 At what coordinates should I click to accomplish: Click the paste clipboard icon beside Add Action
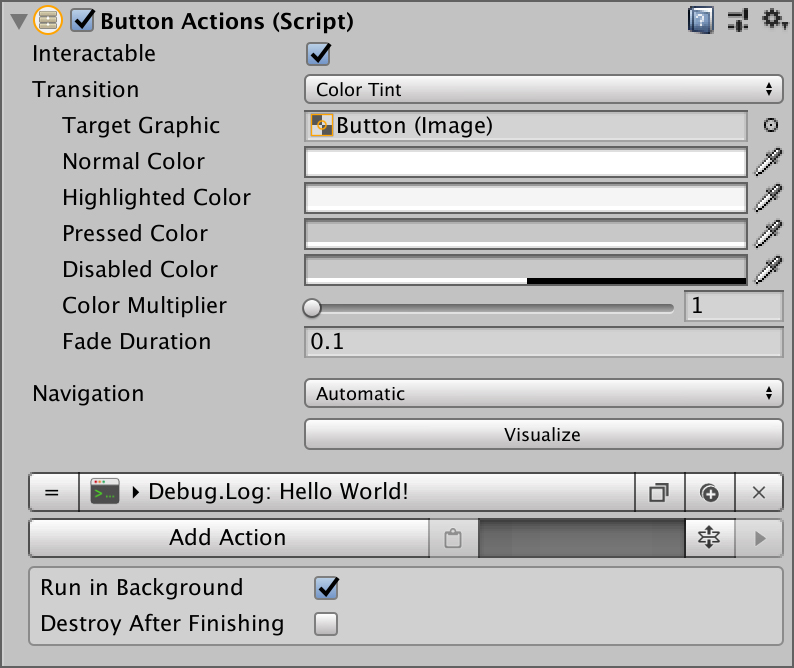[453, 538]
